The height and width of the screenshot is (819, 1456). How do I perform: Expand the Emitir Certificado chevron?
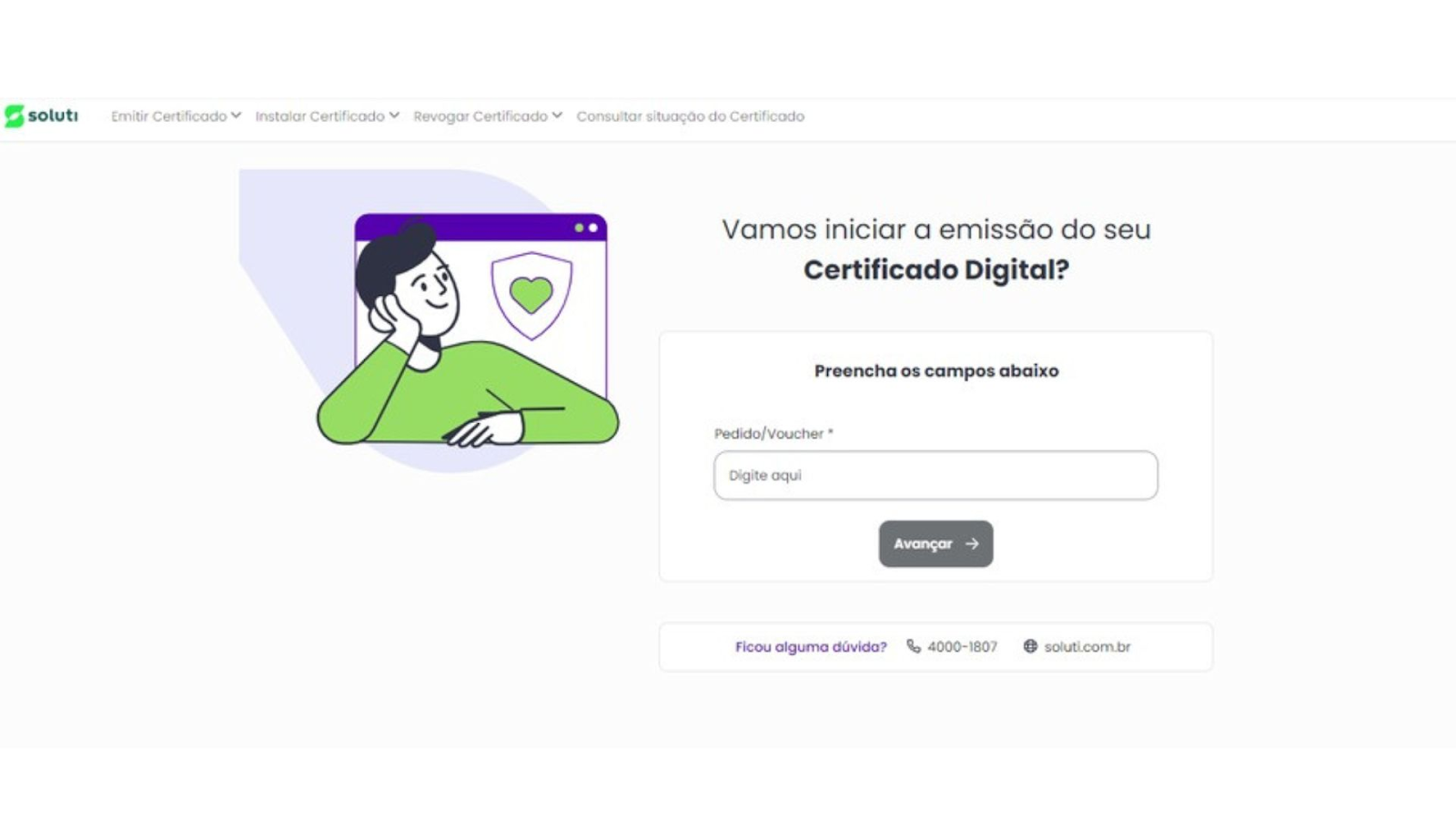(x=236, y=116)
